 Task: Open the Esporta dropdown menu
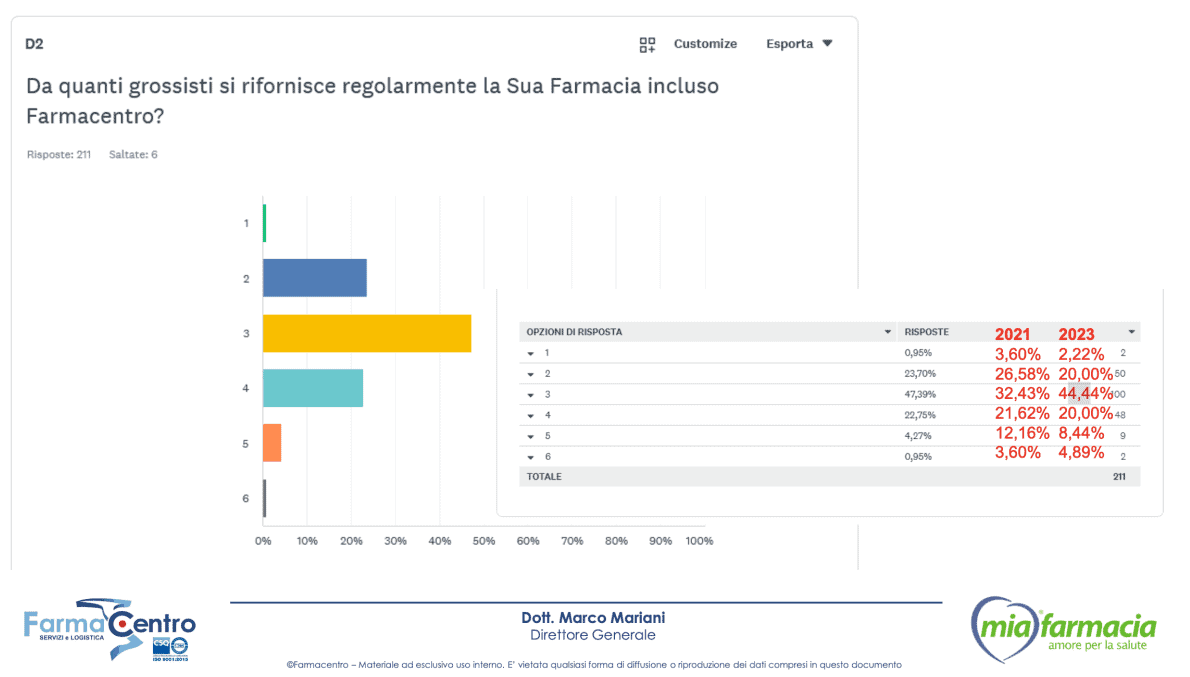click(x=799, y=44)
